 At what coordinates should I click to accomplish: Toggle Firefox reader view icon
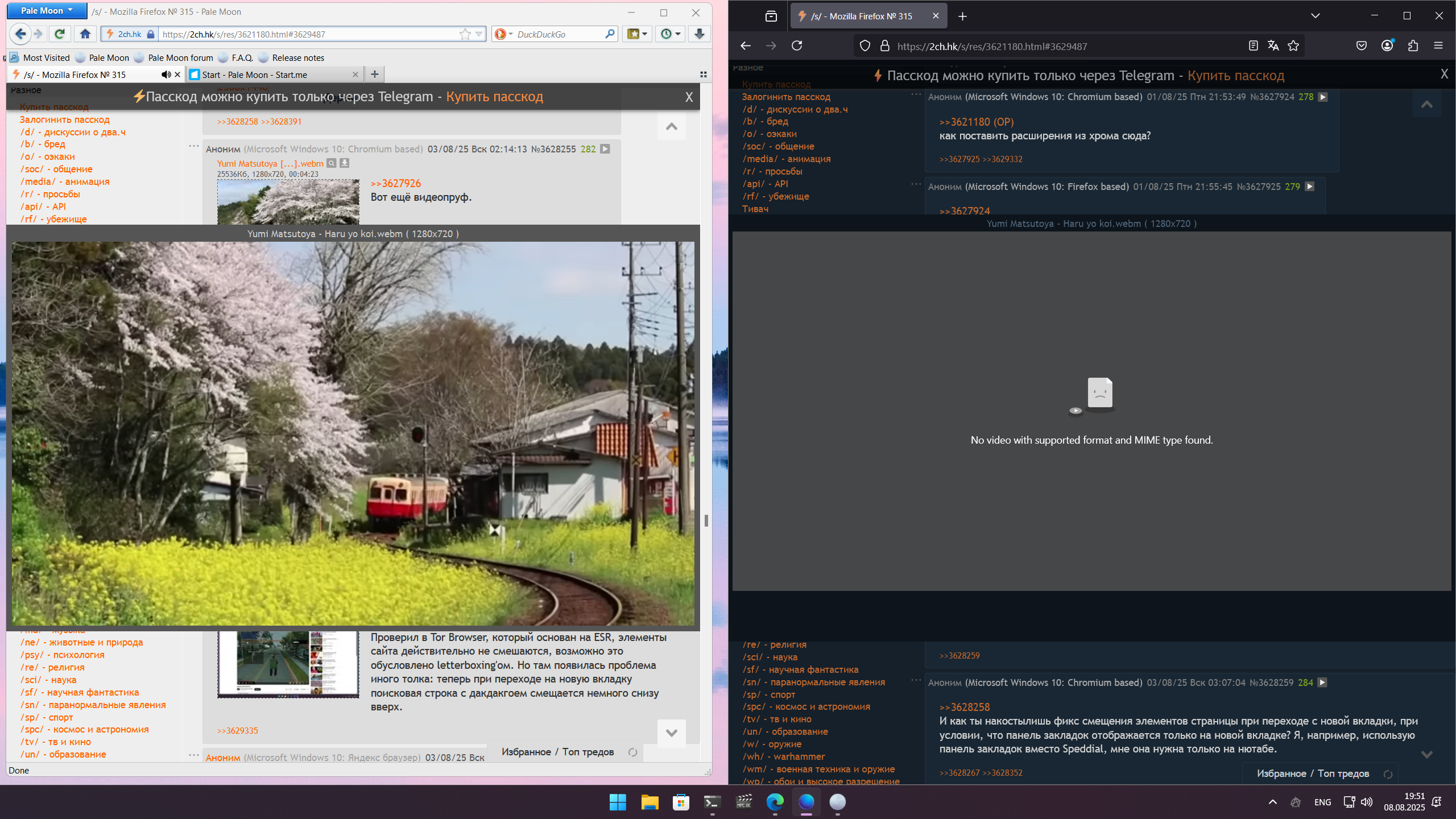tap(1253, 46)
